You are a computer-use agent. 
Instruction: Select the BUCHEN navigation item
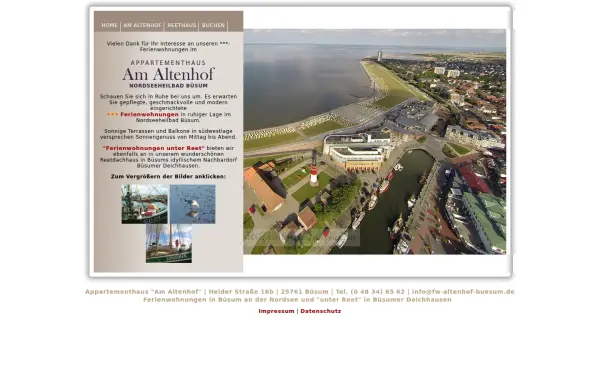pyautogui.click(x=214, y=25)
